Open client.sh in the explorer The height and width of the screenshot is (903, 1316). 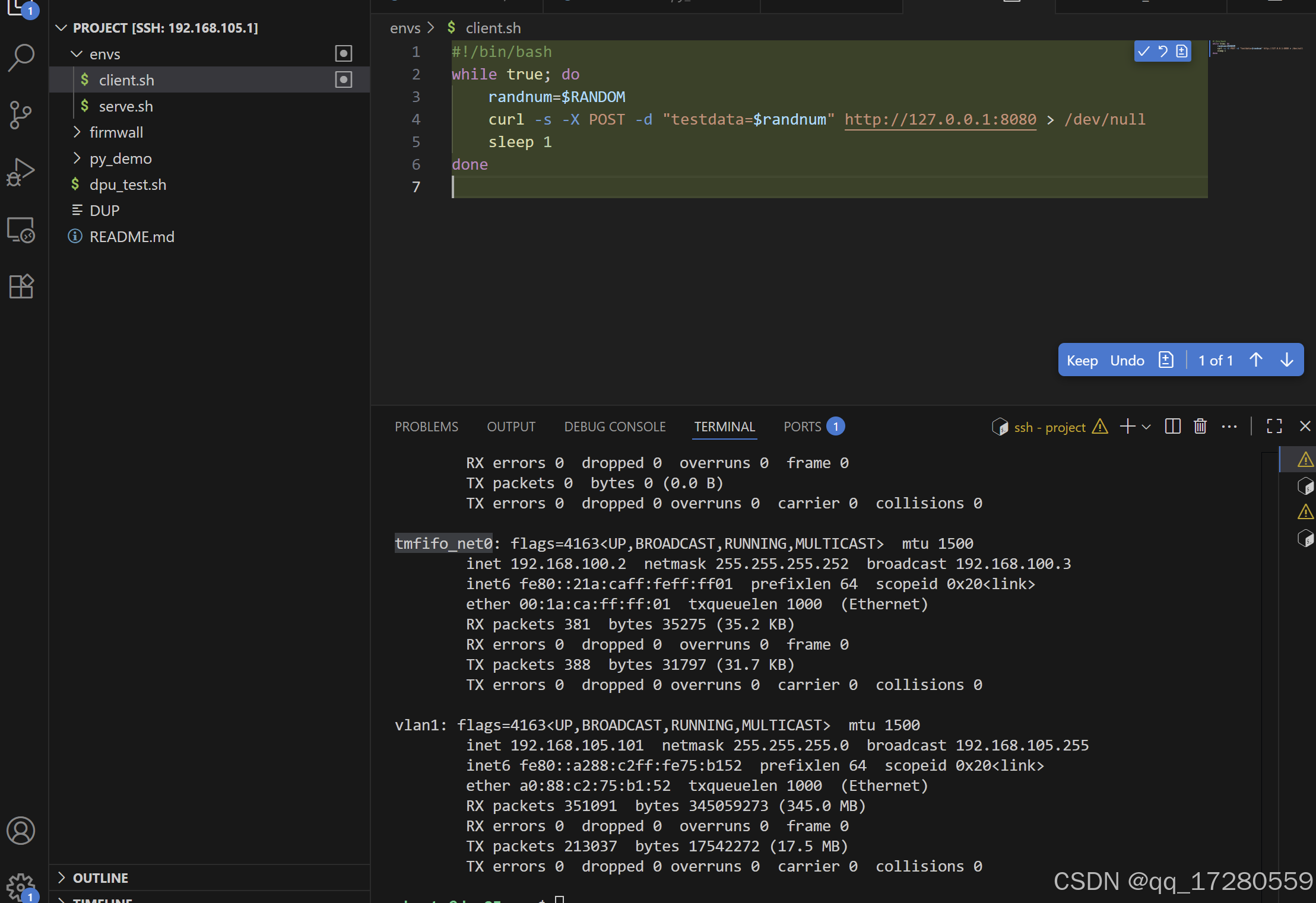[x=210, y=80]
